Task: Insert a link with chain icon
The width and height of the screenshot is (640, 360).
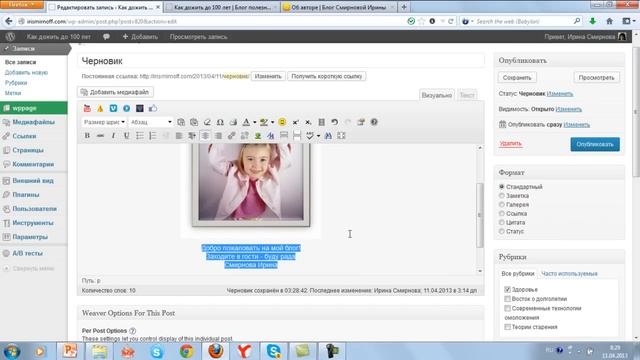Action: click(231, 136)
